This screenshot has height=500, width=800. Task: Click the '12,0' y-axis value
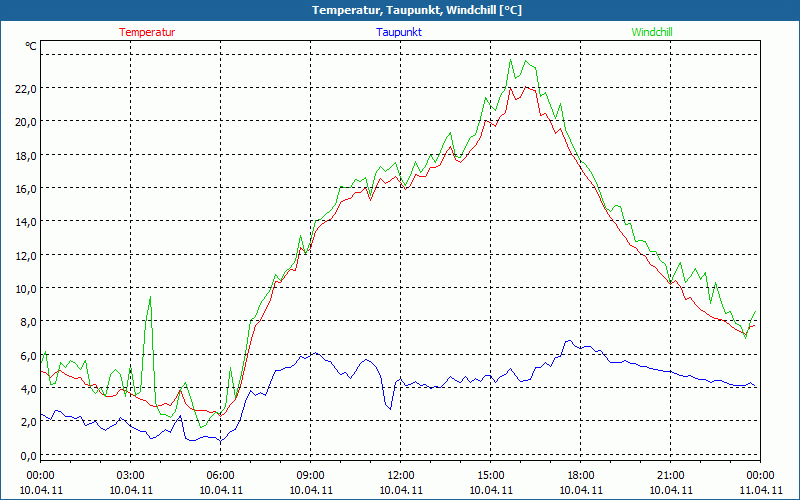[26, 255]
